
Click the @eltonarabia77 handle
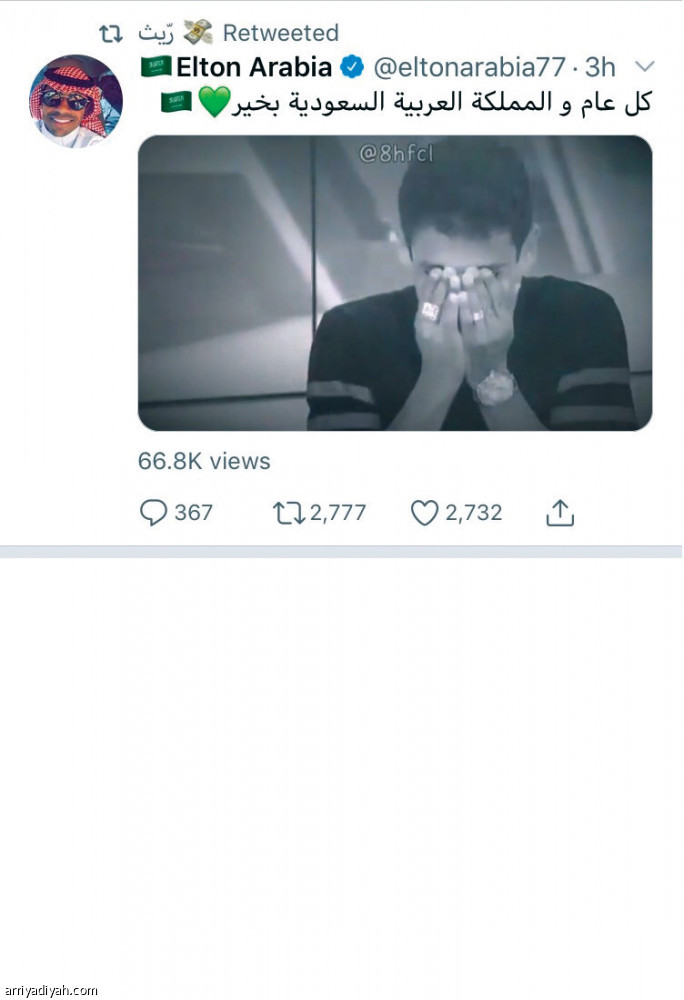pyautogui.click(x=468, y=68)
